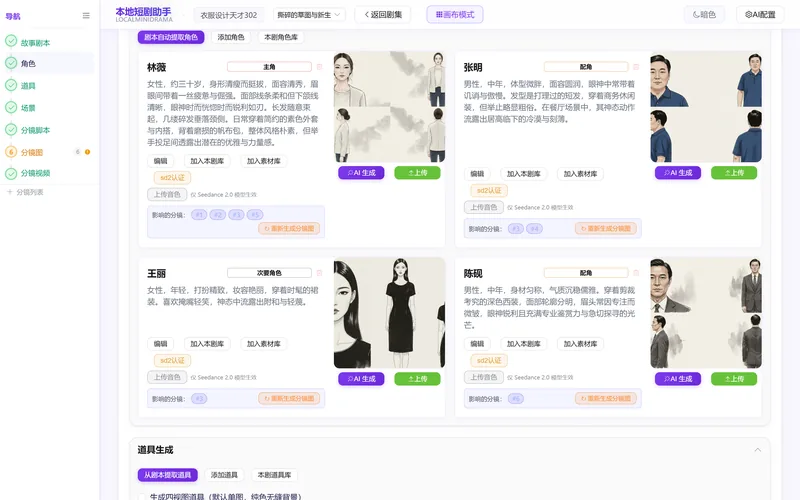The height and width of the screenshot is (500, 800).
Task: Select shot tag #1 in 林薇's card
Action: tap(199, 215)
